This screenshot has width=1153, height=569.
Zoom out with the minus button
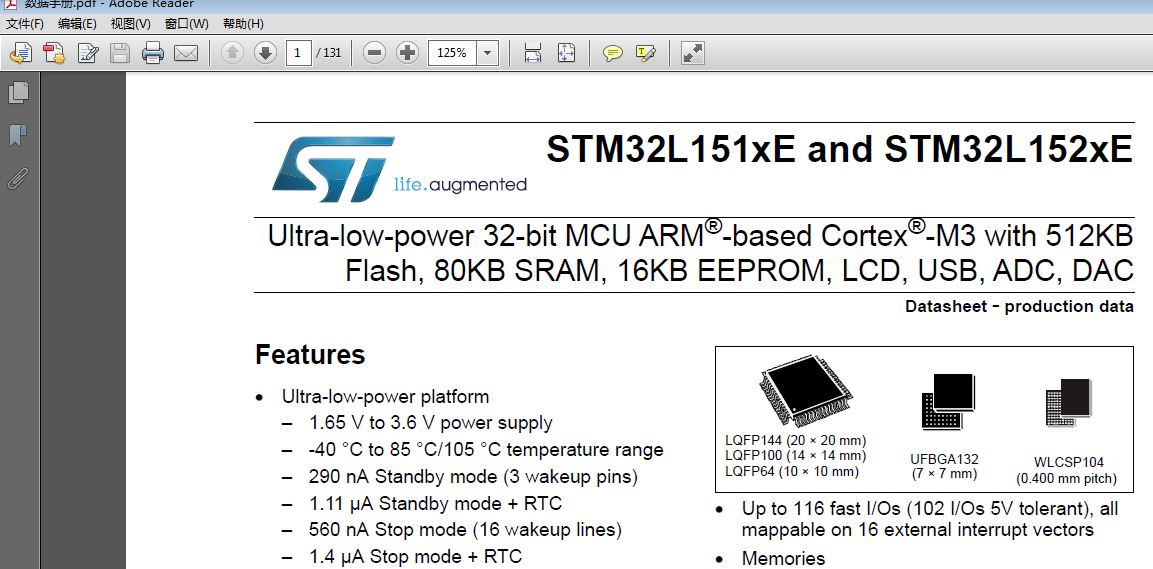pyautogui.click(x=374, y=53)
